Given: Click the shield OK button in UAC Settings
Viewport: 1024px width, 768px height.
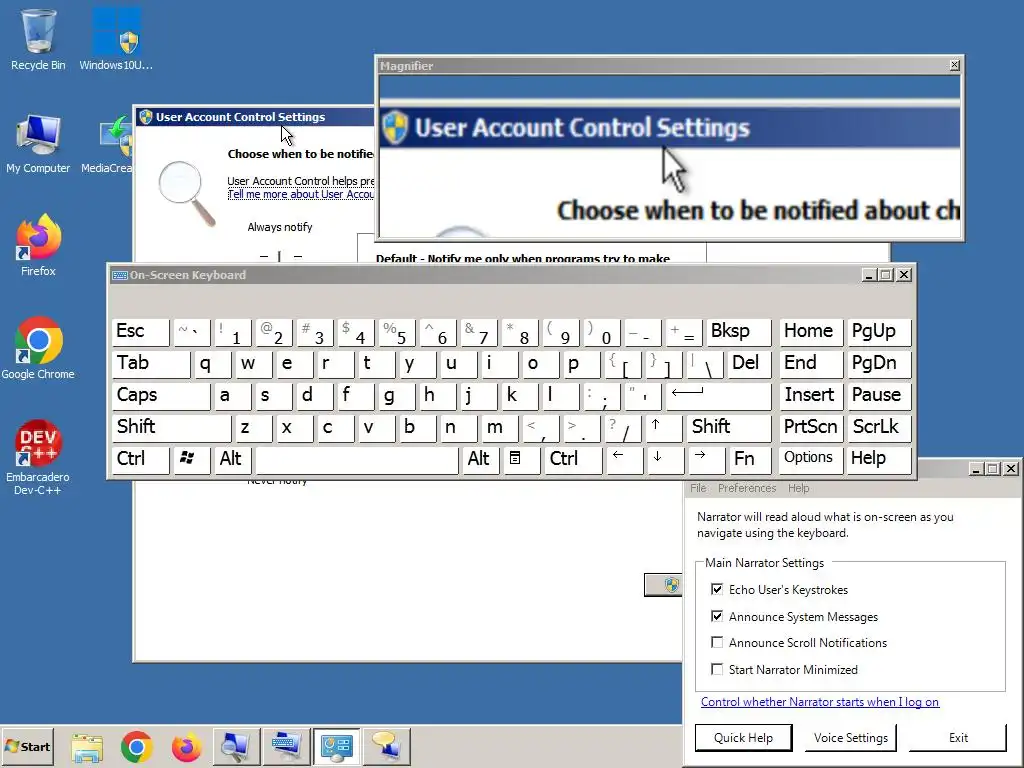Looking at the screenshot, I should [663, 584].
